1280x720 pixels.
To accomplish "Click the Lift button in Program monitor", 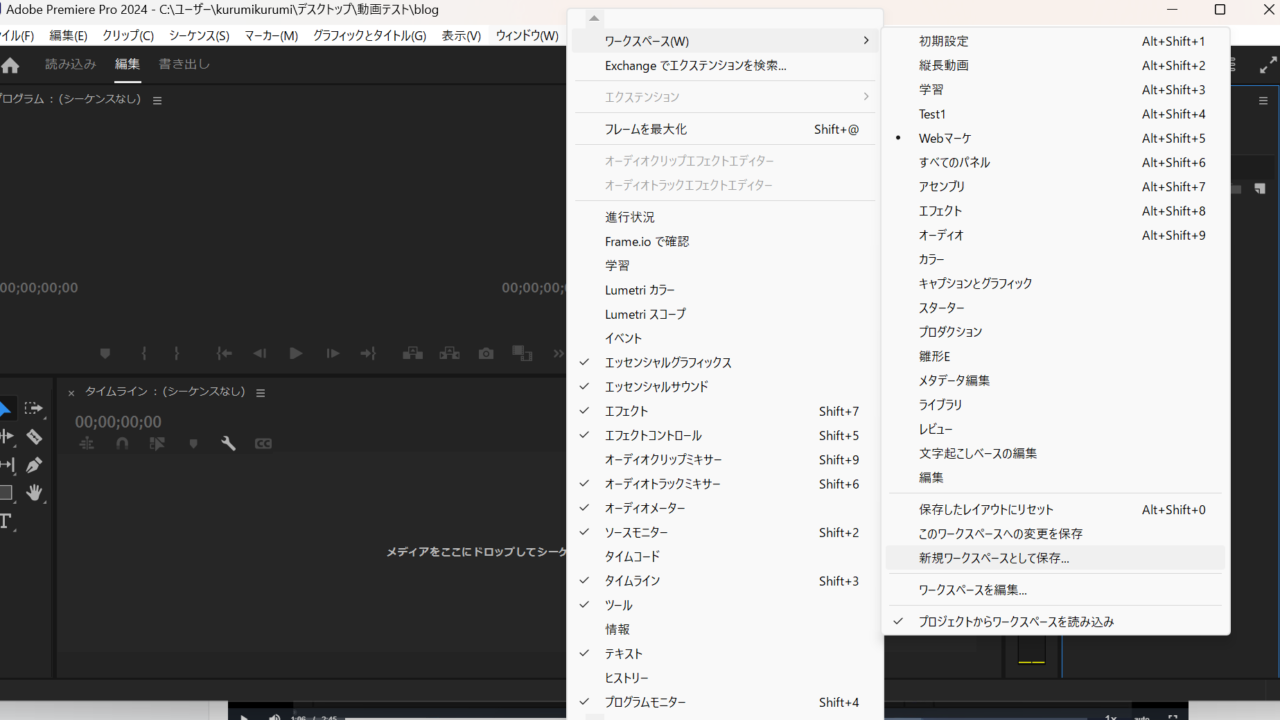I will pos(412,353).
